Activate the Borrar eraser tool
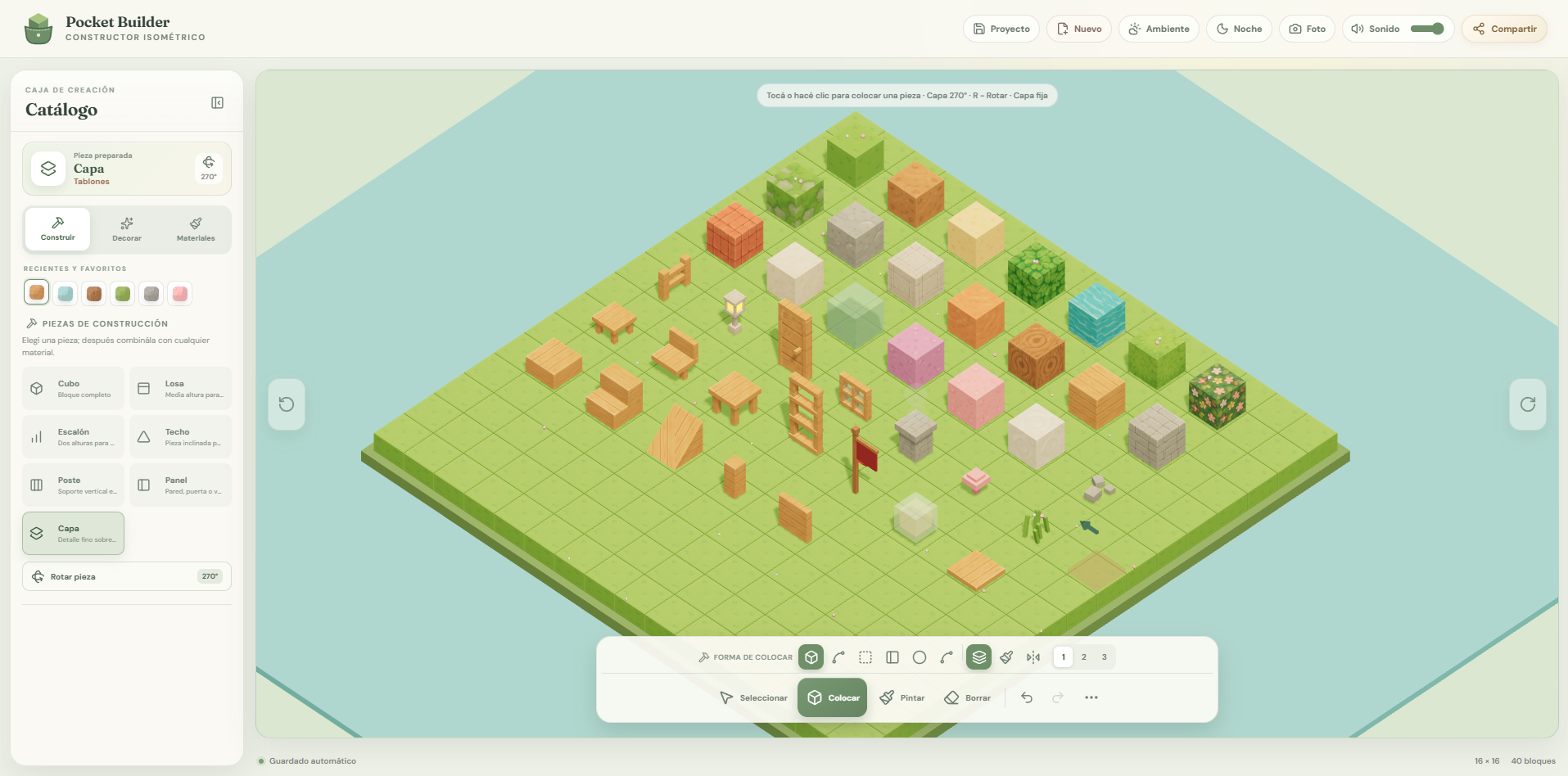The width and height of the screenshot is (1568, 776). 968,697
